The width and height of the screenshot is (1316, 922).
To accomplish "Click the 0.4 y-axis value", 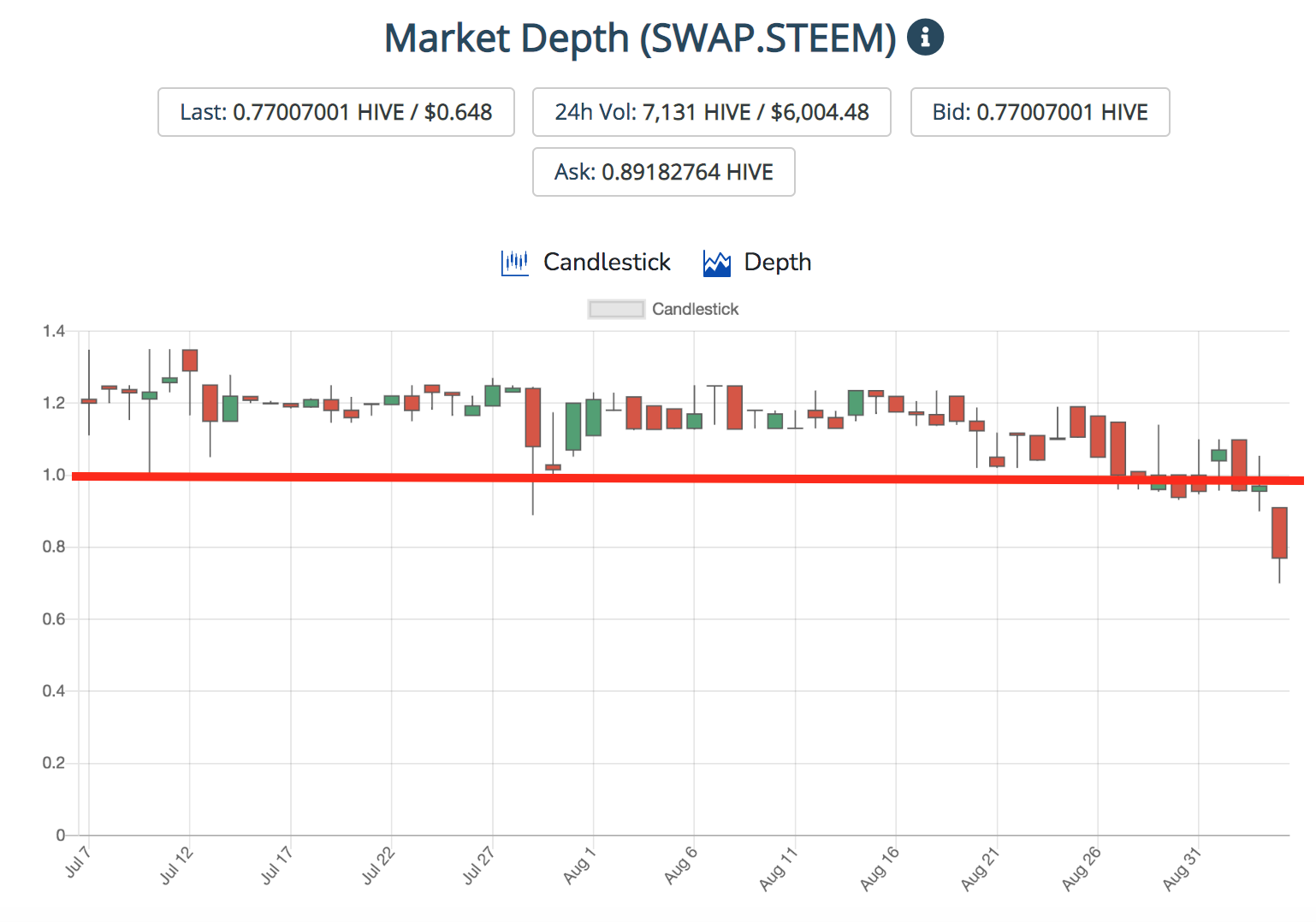I will tap(54, 691).
